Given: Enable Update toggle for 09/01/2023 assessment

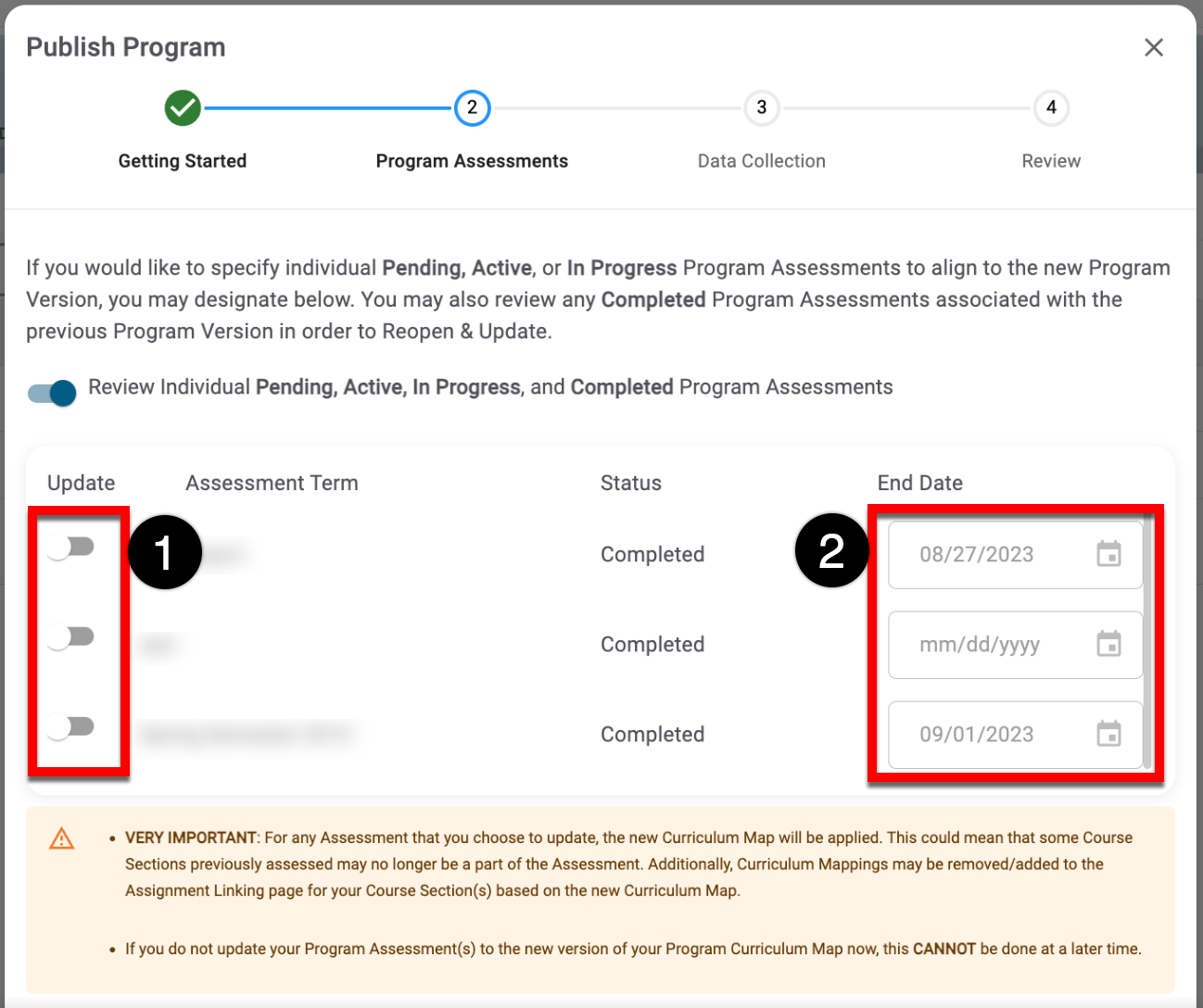Looking at the screenshot, I should [71, 727].
